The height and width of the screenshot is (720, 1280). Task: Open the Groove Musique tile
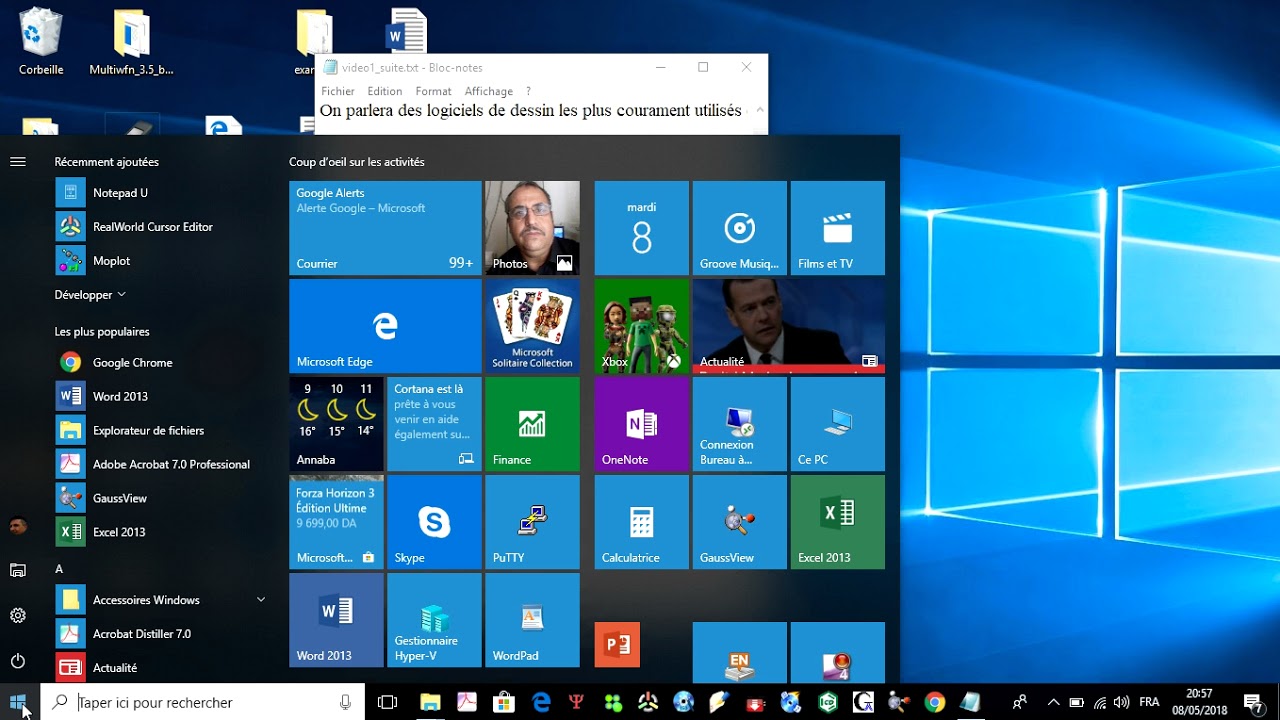(740, 228)
